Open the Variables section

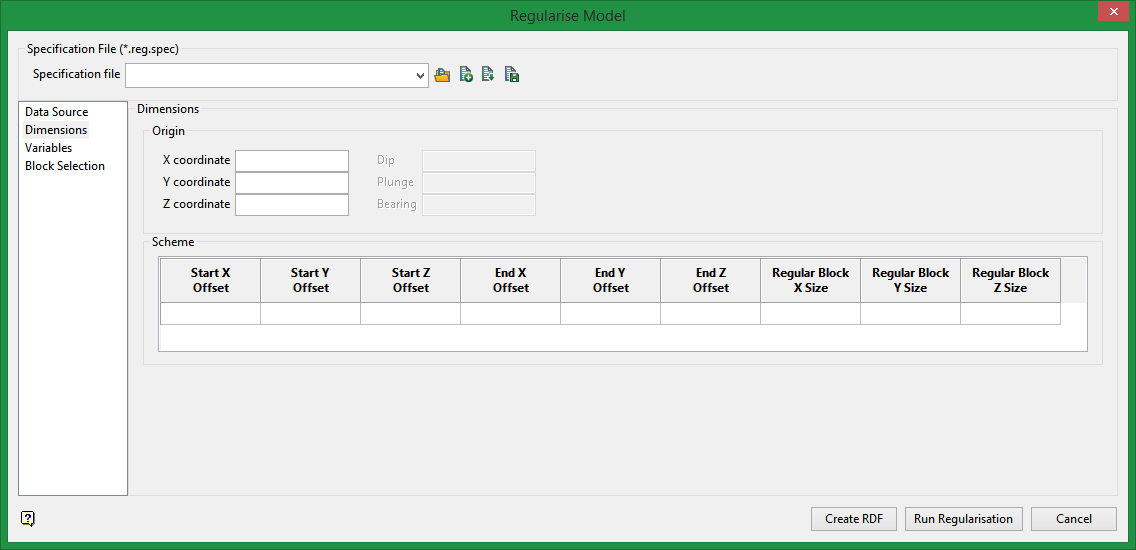(x=49, y=148)
